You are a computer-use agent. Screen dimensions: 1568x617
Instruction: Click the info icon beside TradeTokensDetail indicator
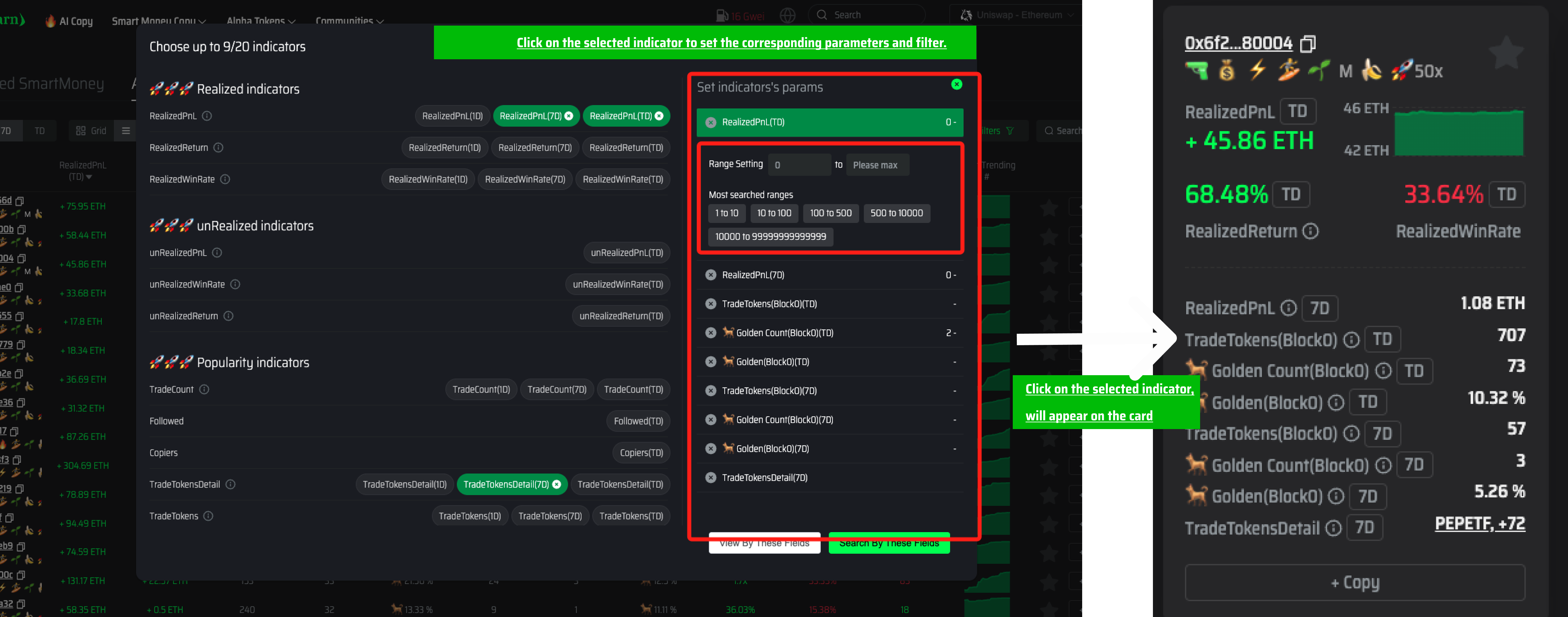click(x=231, y=484)
